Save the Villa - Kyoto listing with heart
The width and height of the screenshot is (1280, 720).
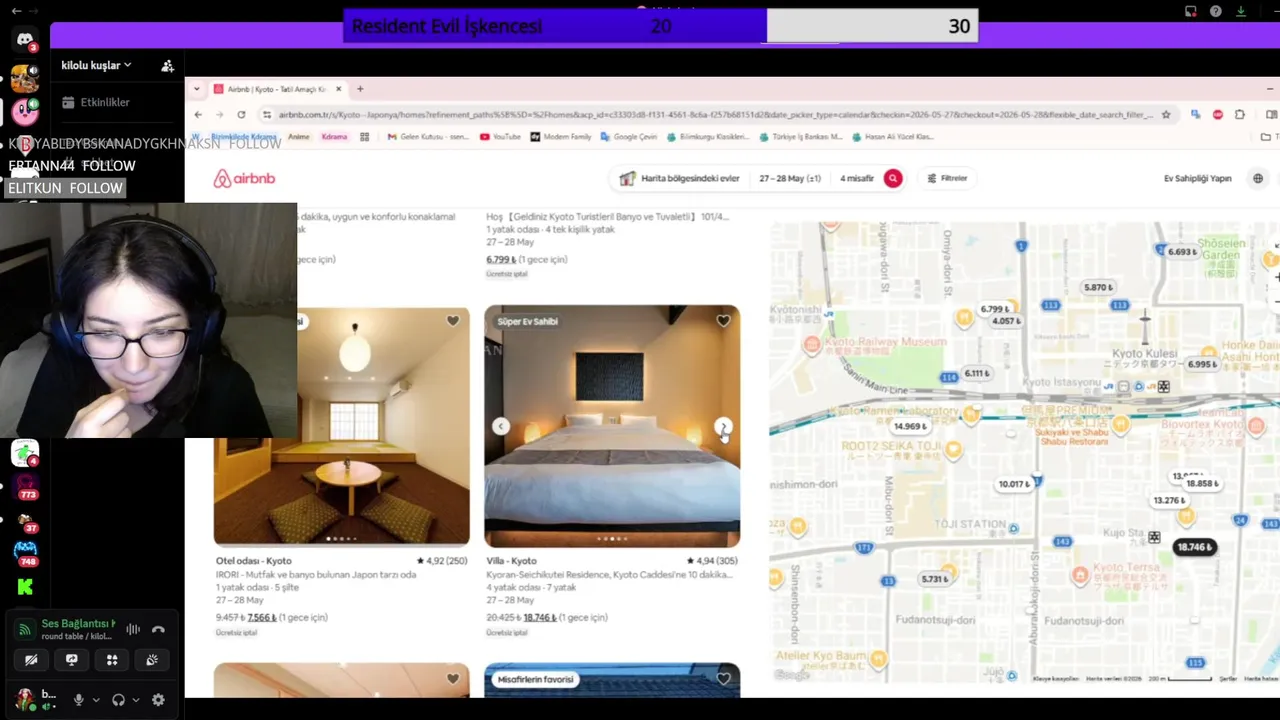click(x=723, y=321)
